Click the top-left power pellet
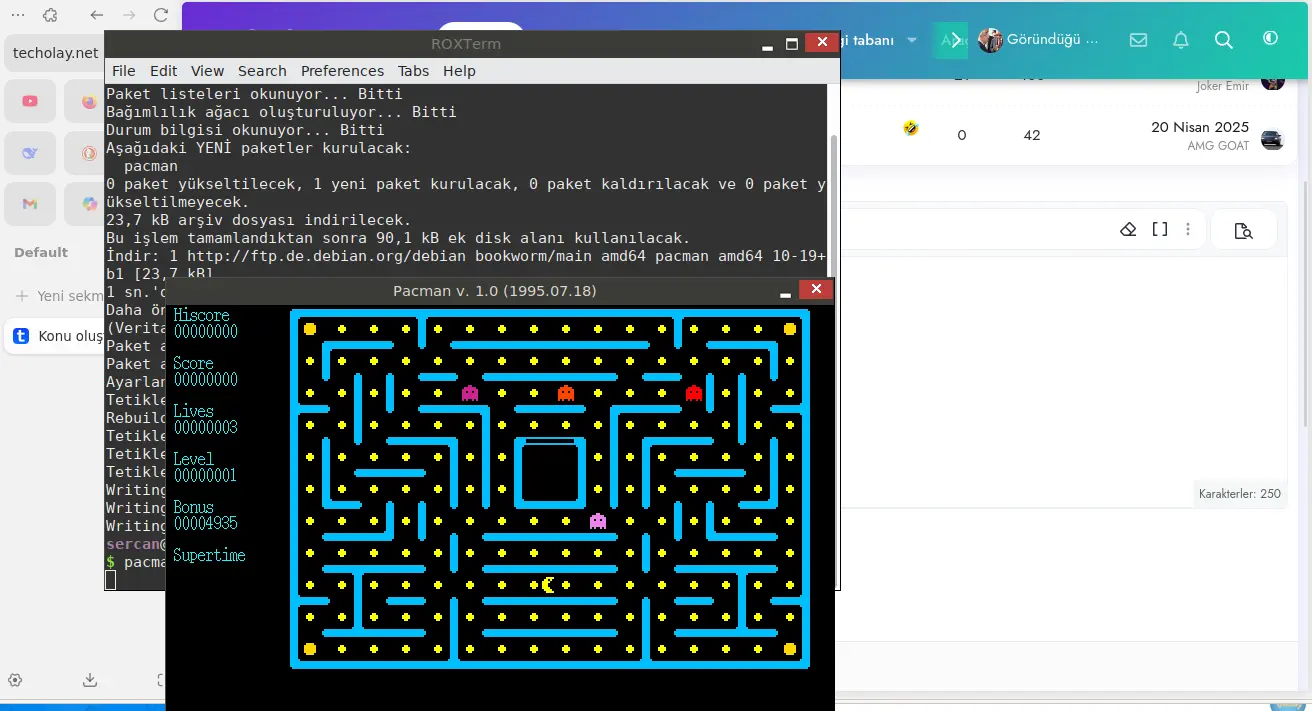The image size is (1312, 711). [310, 329]
